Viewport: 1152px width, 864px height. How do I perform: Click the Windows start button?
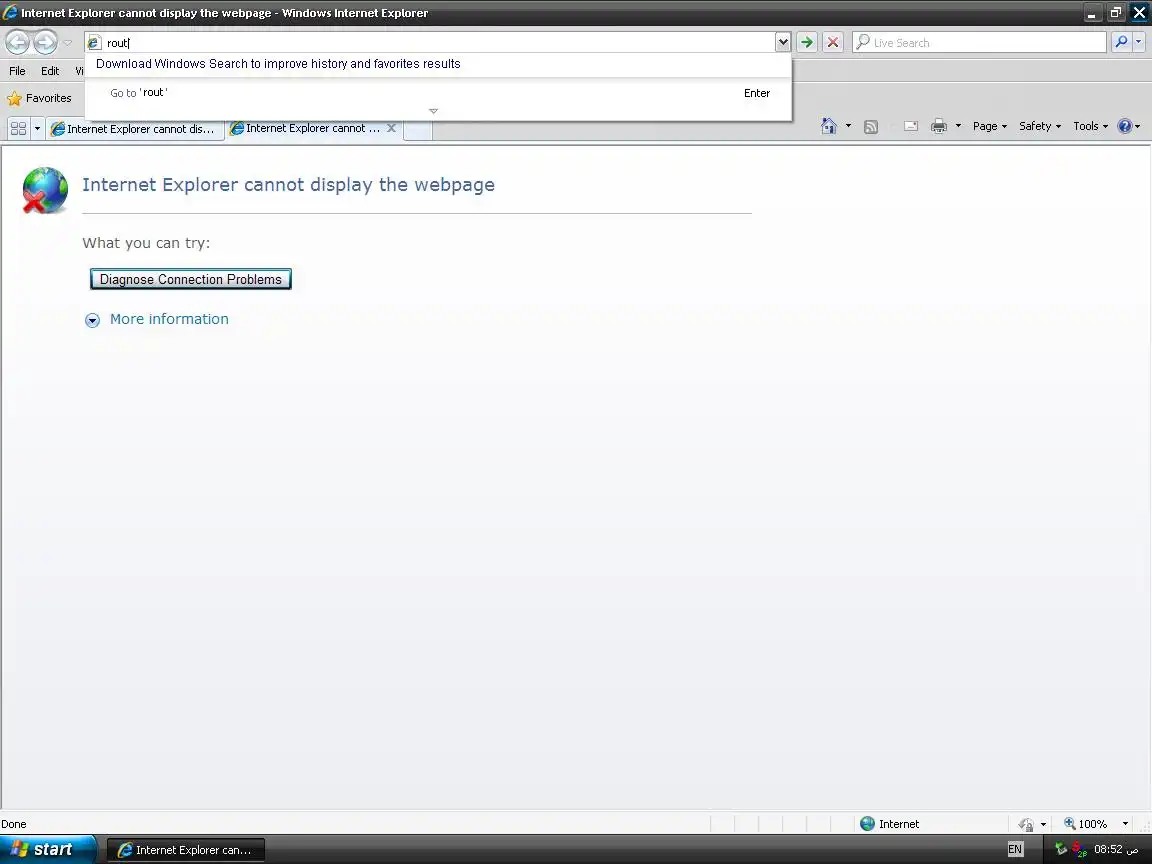pos(48,849)
